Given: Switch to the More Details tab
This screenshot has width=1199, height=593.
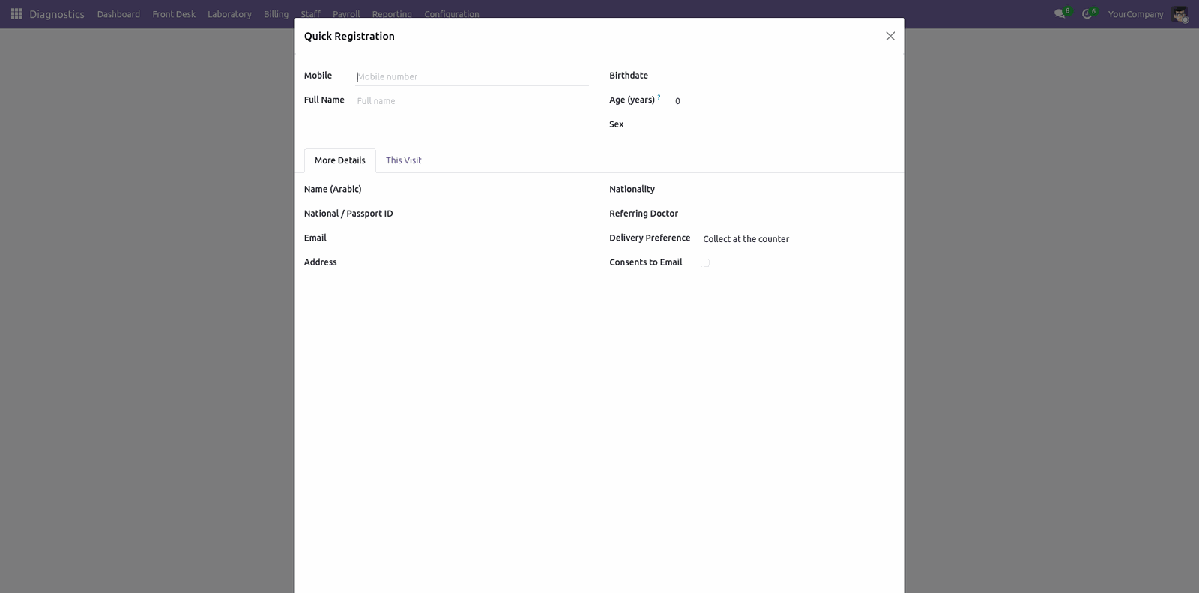Looking at the screenshot, I should point(340,160).
